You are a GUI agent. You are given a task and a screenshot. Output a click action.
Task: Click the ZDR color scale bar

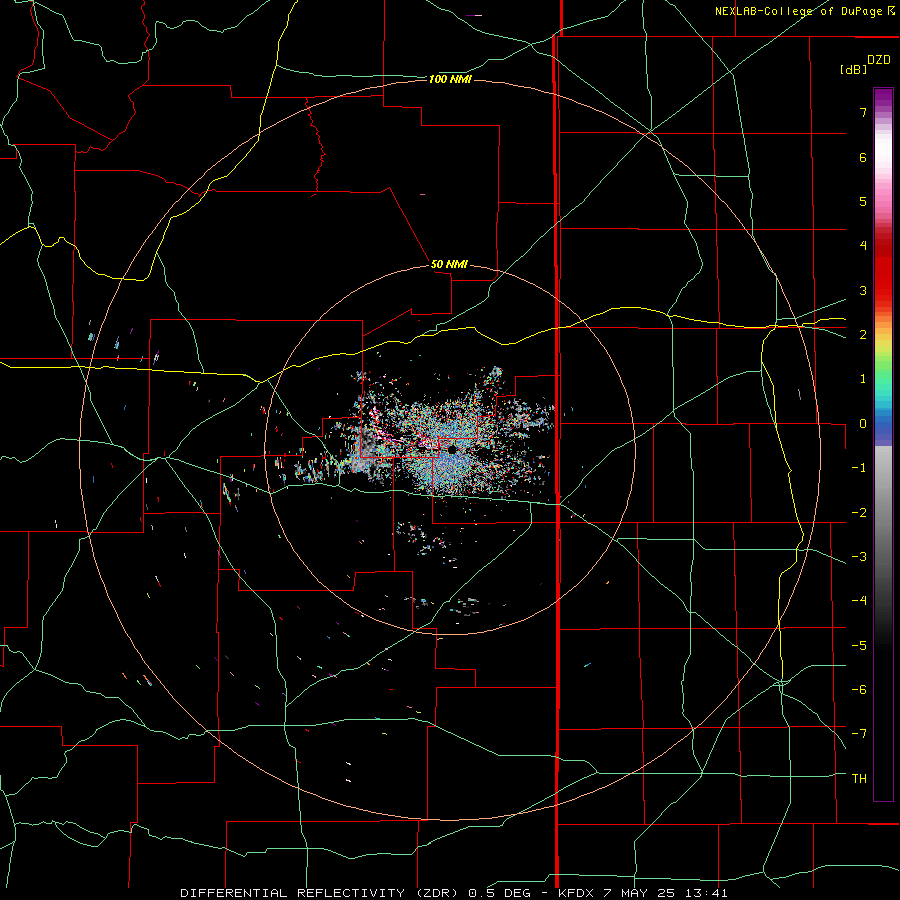pyautogui.click(x=883, y=444)
